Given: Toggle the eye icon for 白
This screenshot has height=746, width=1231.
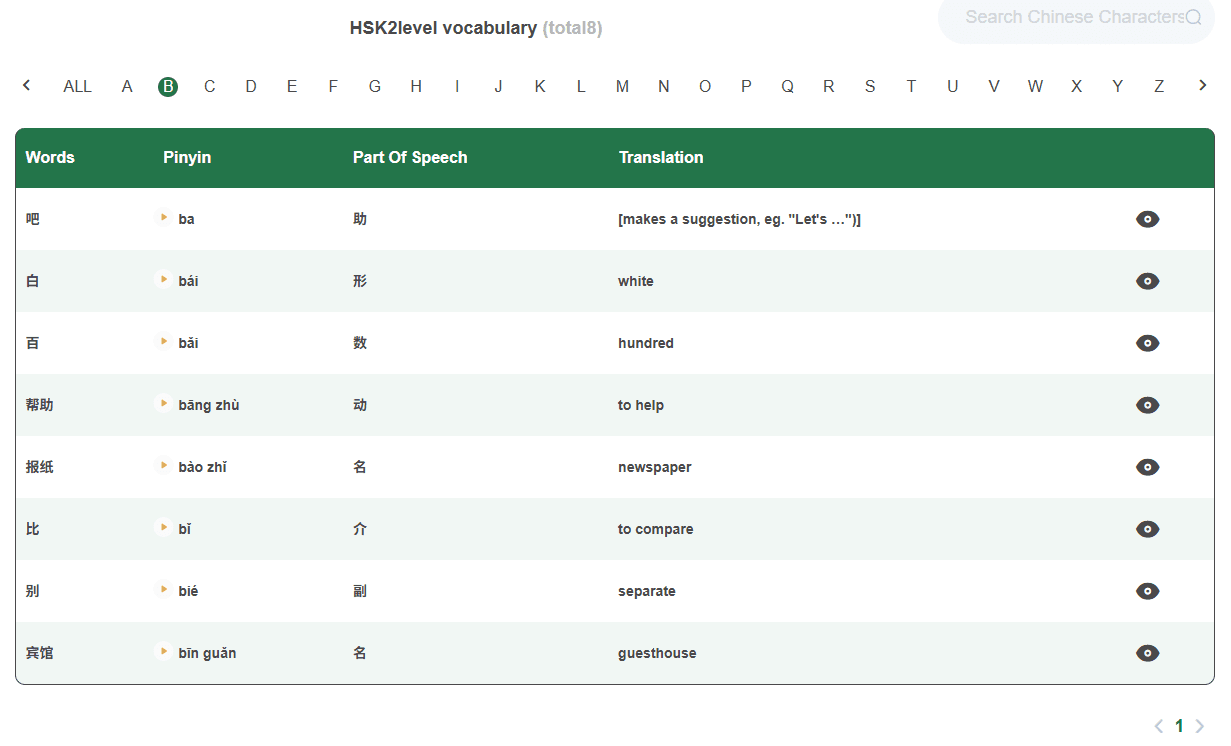Looking at the screenshot, I should tap(1147, 281).
